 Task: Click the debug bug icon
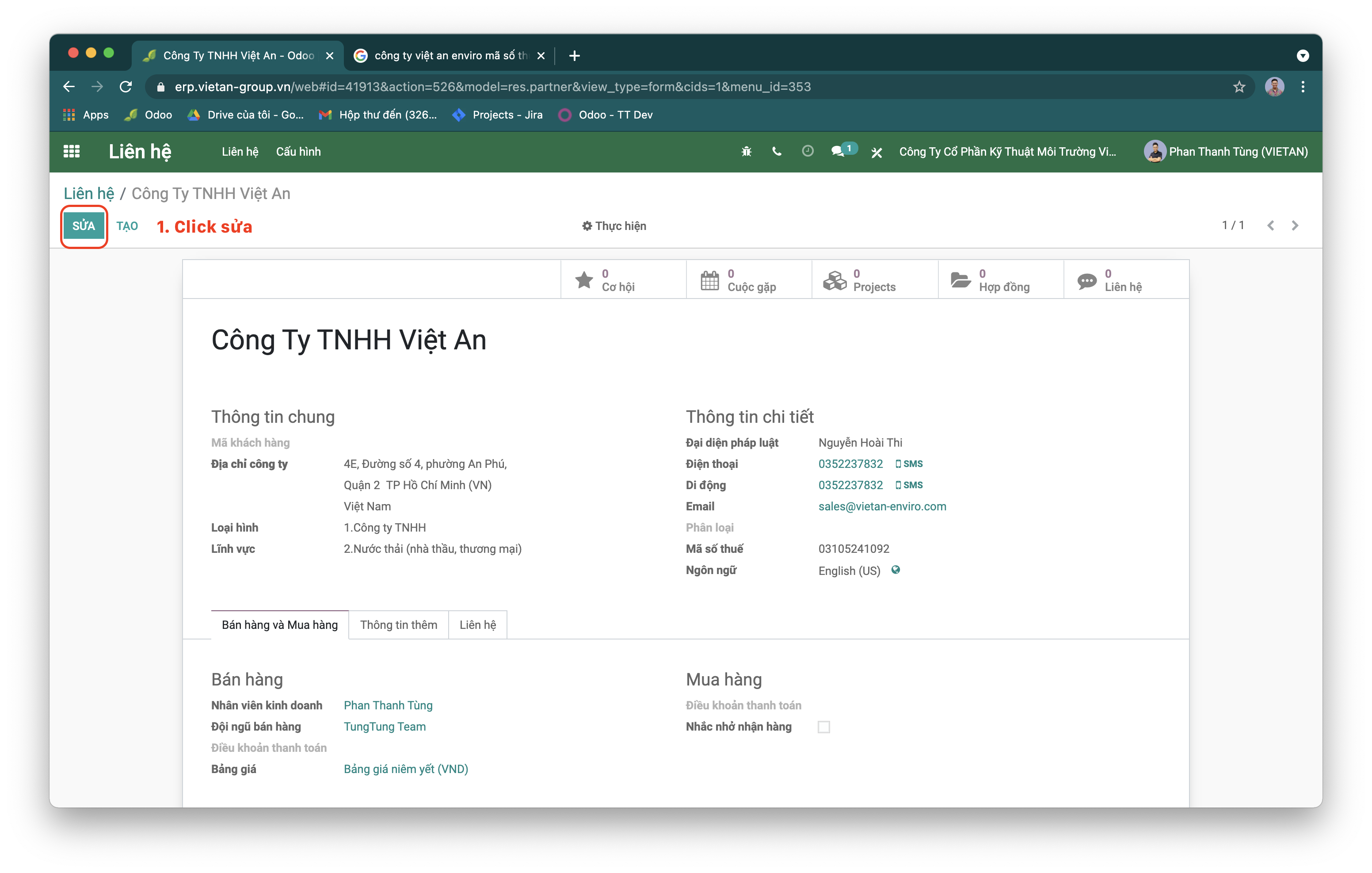(747, 152)
